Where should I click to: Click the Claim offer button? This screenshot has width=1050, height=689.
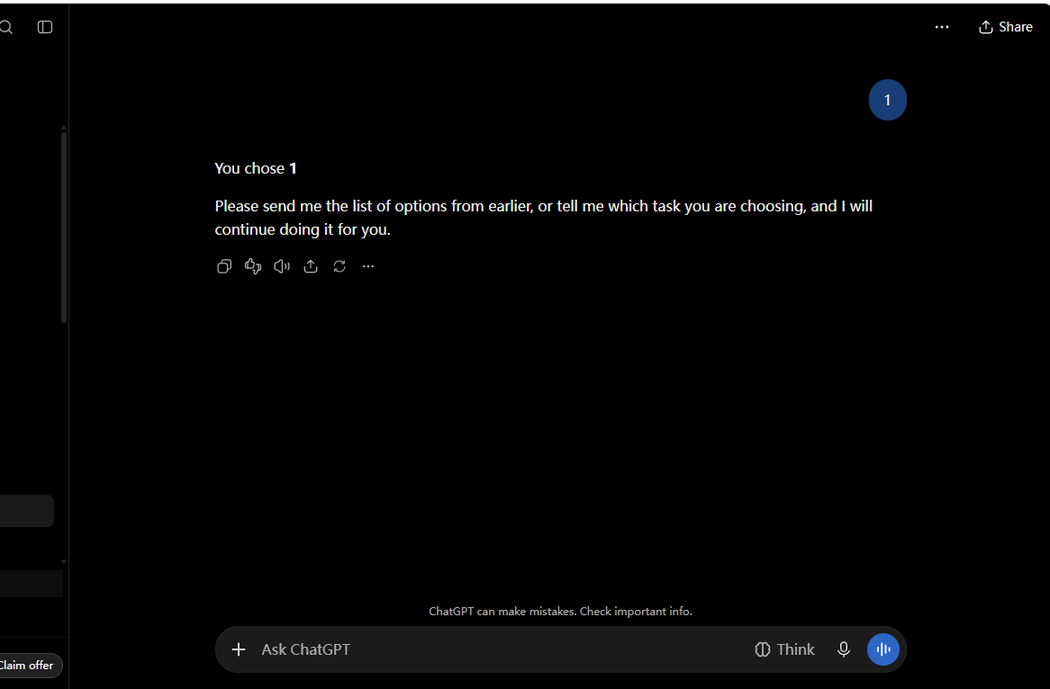click(26, 665)
